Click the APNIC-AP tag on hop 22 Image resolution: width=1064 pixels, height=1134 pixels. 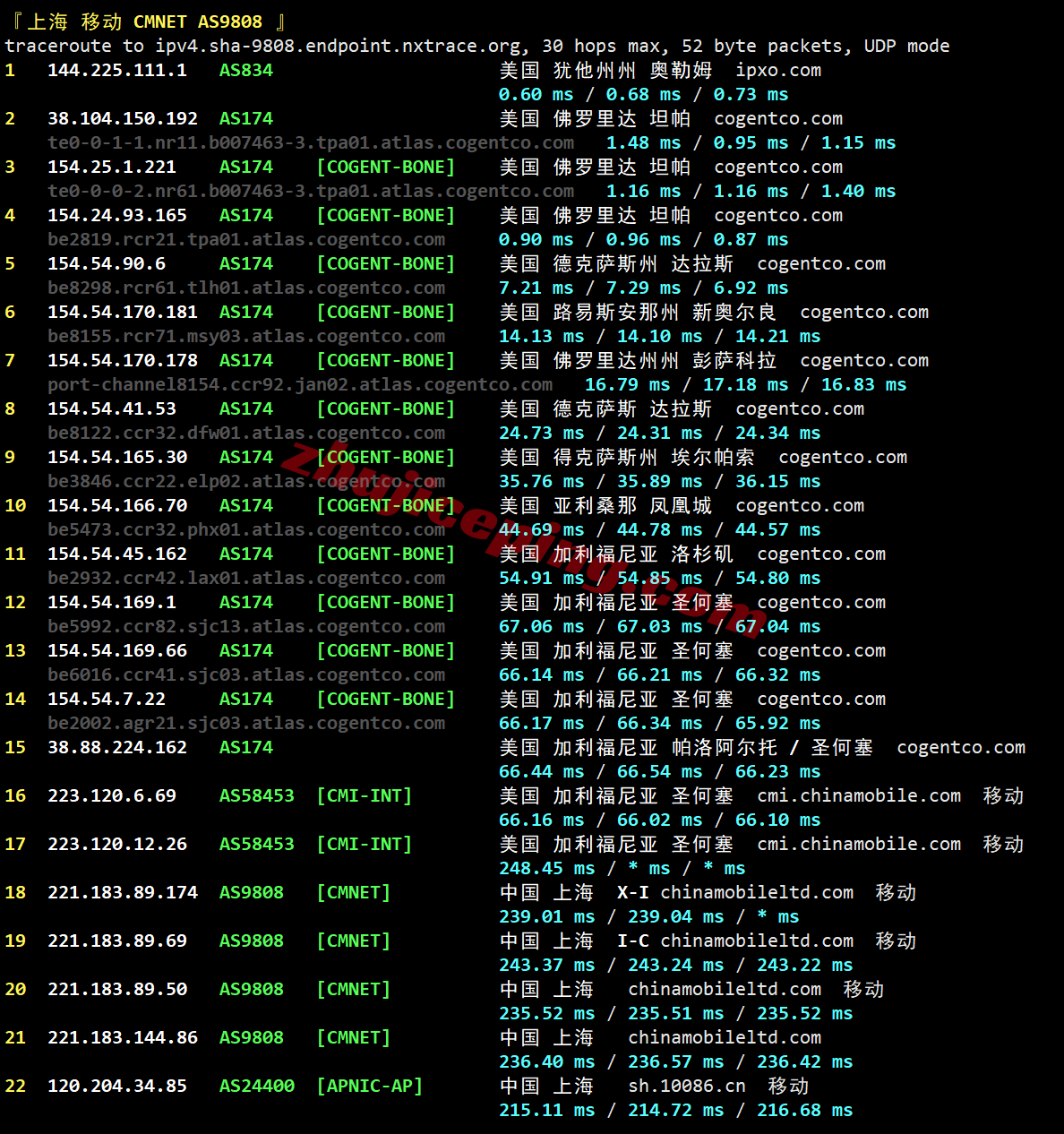click(x=369, y=1086)
